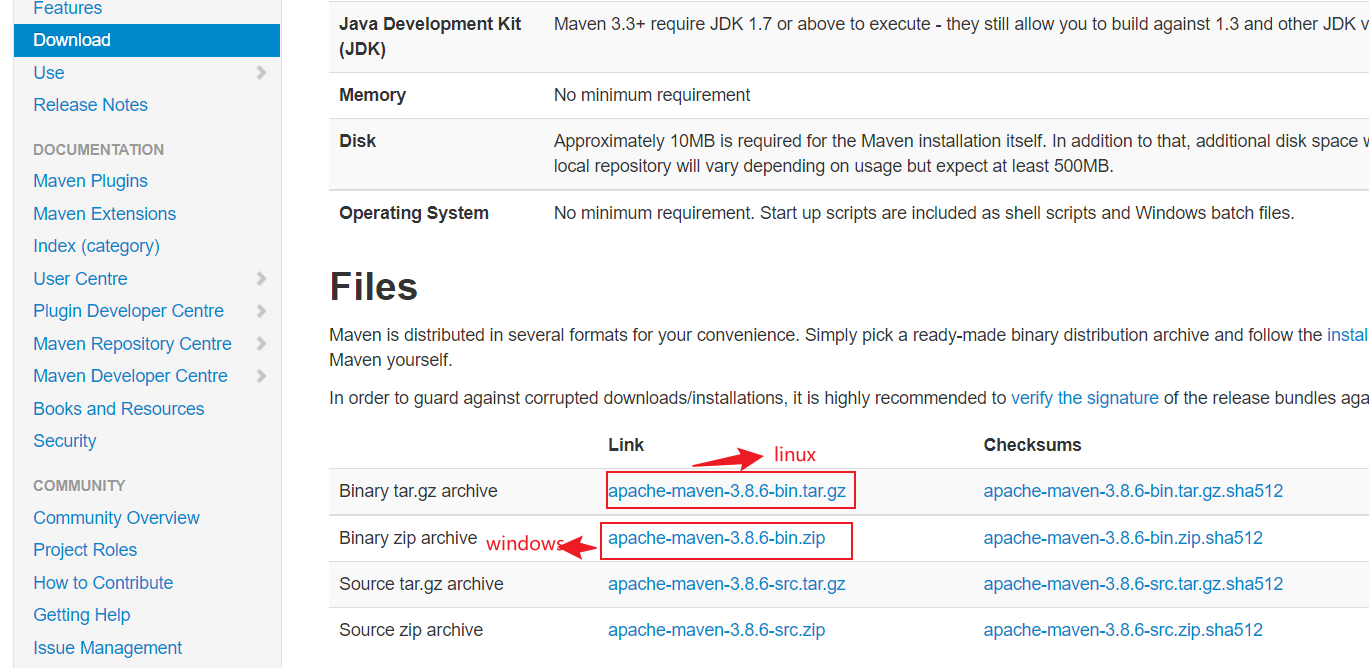This screenshot has width=1369, height=668.
Task: Expand the Use submenu chevron
Action: pos(261,73)
